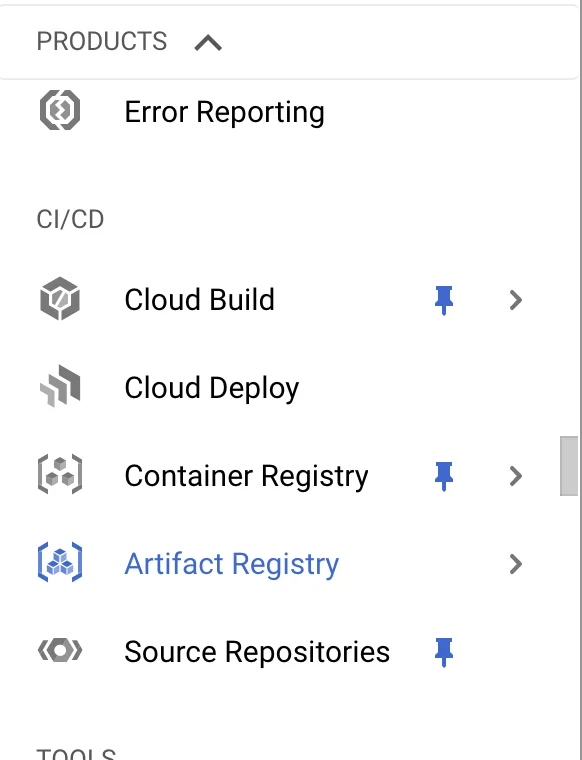Unpin Source Repositories from the menu
The height and width of the screenshot is (760, 582).
(443, 652)
